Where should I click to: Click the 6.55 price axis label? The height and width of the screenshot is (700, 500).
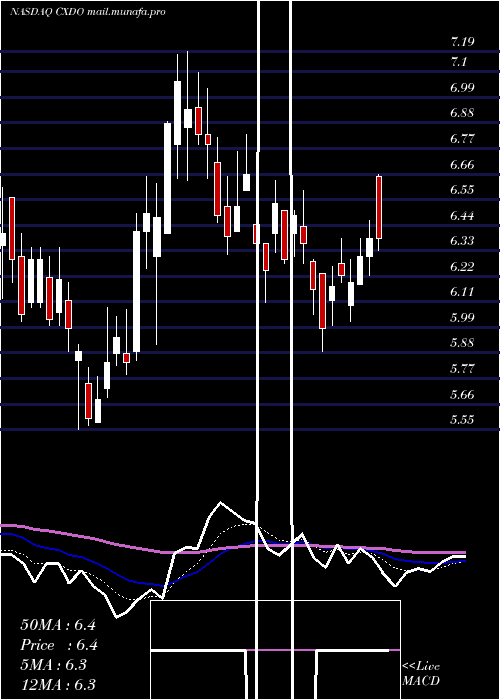(462, 190)
